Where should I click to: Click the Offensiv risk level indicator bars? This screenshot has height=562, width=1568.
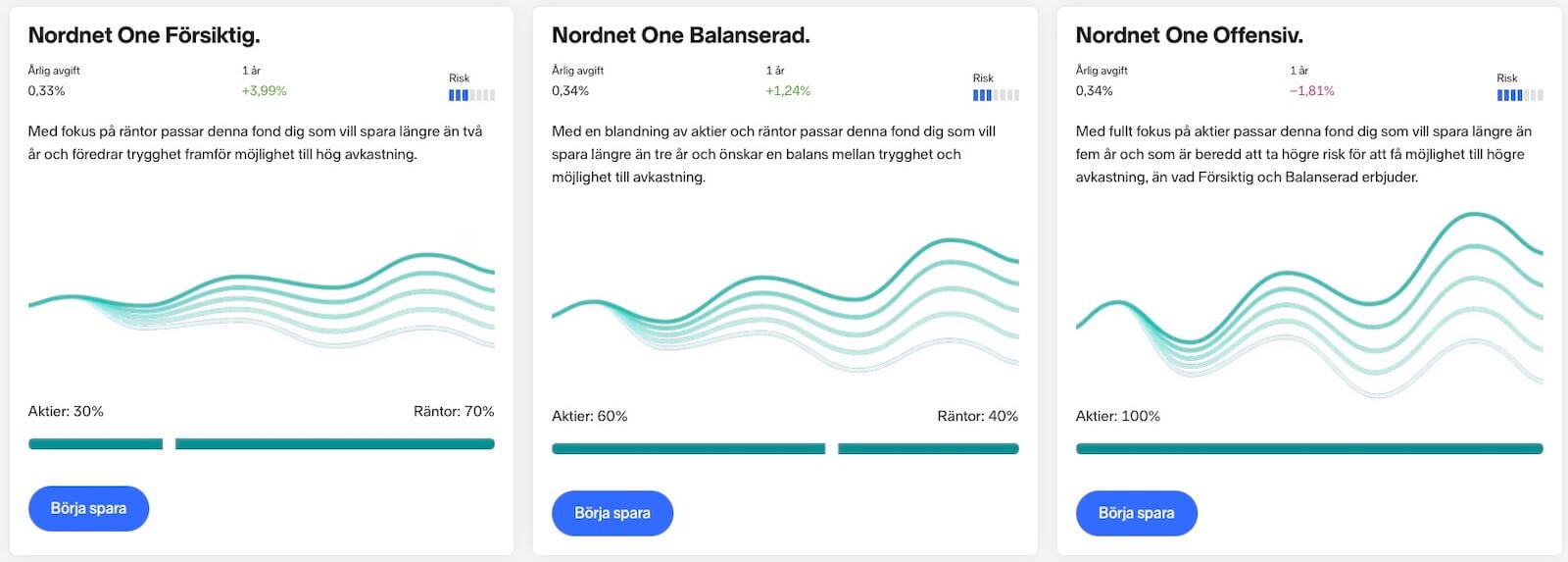click(1520, 95)
